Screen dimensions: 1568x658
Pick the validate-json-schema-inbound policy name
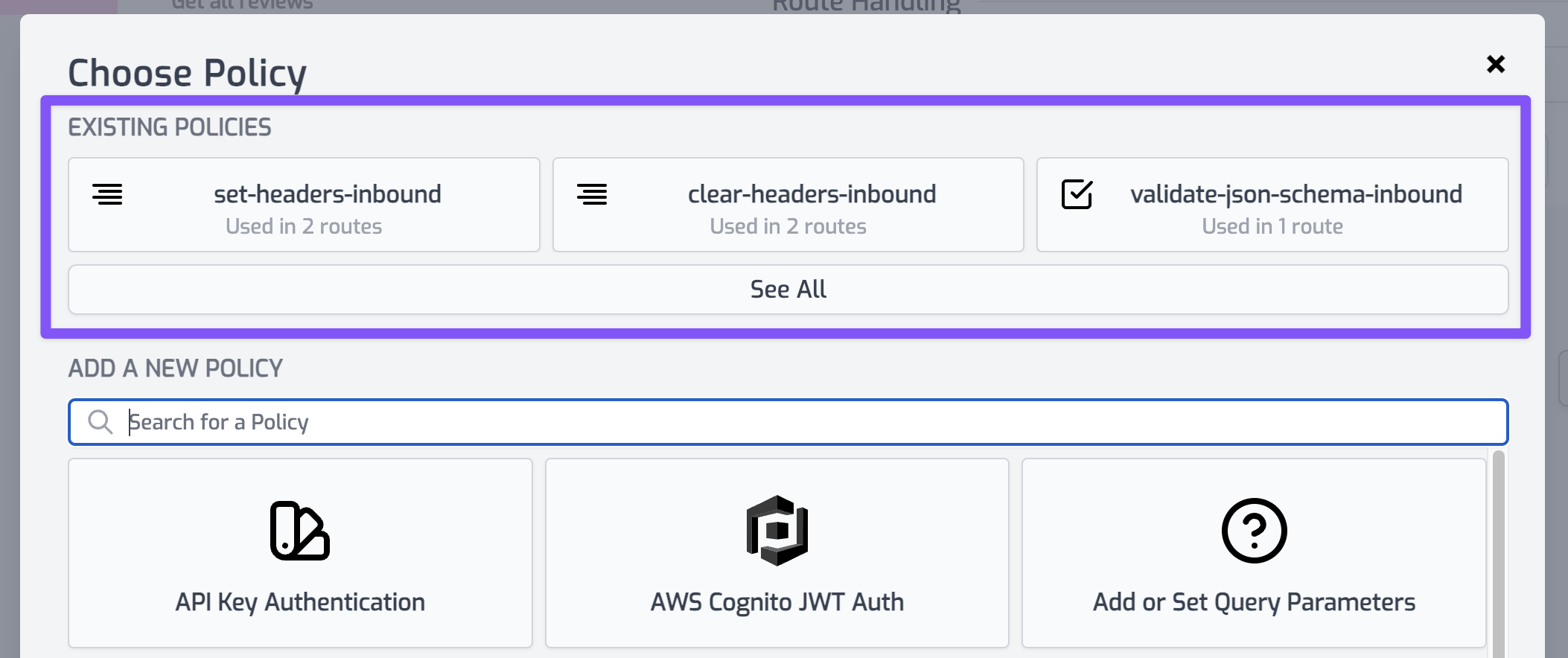(1296, 194)
